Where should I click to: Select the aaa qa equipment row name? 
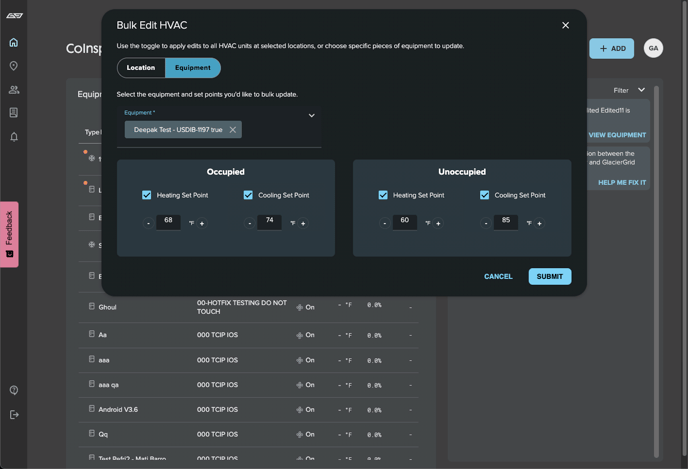click(108, 385)
